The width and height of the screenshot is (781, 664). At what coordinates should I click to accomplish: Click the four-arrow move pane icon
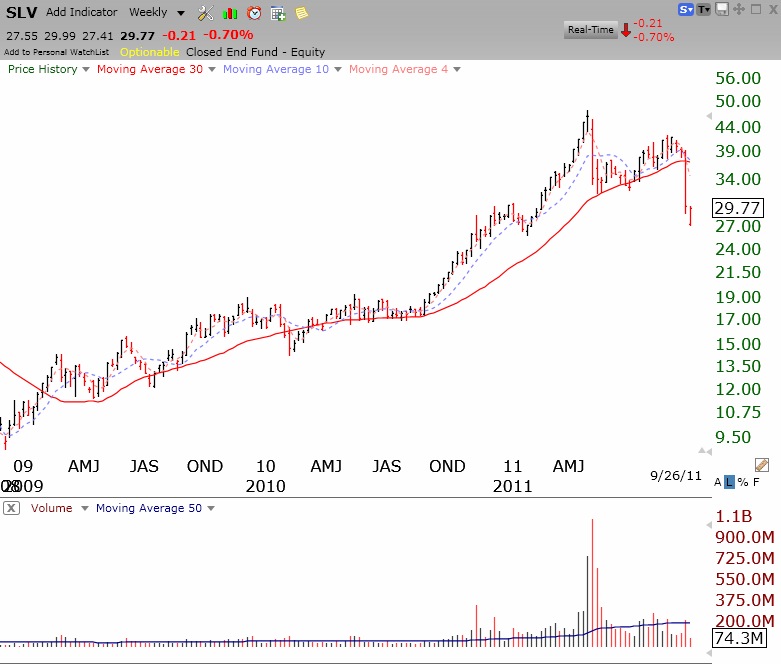coord(740,9)
